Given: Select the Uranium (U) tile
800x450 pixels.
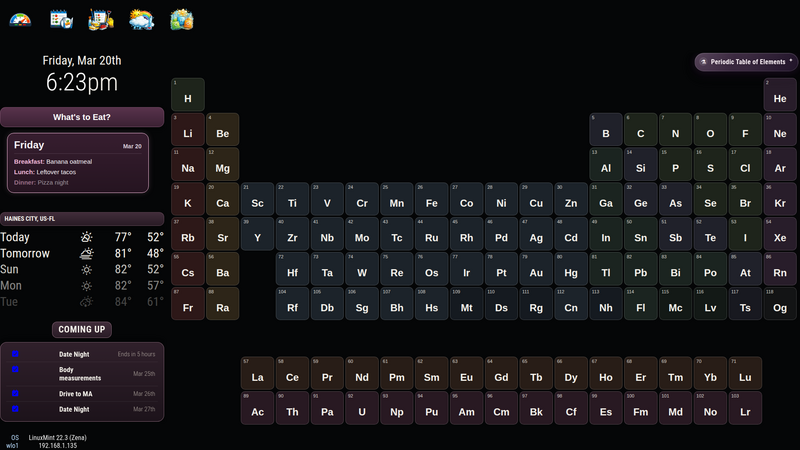Looking at the screenshot, I should pyautogui.click(x=362, y=408).
